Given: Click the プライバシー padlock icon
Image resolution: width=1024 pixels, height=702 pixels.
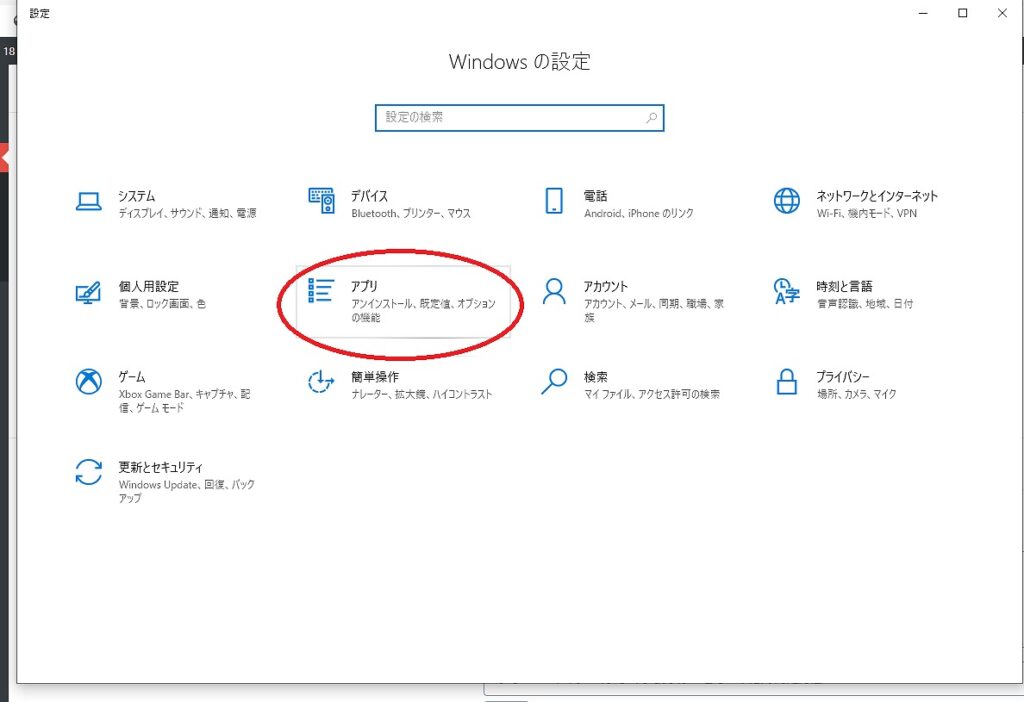Looking at the screenshot, I should 786,382.
